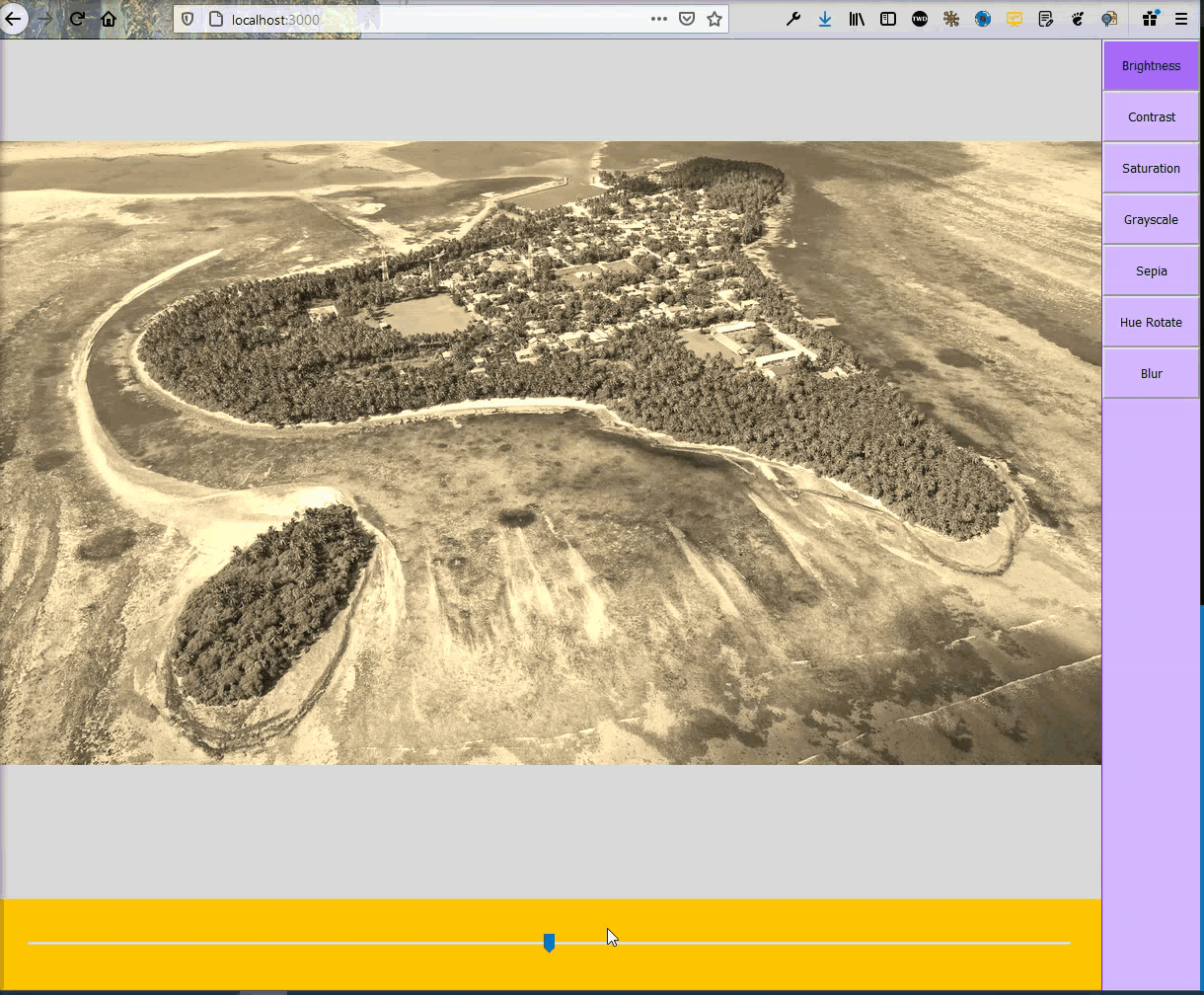Select the Grayscale filter option
The width and height of the screenshot is (1204, 995).
click(x=1151, y=220)
